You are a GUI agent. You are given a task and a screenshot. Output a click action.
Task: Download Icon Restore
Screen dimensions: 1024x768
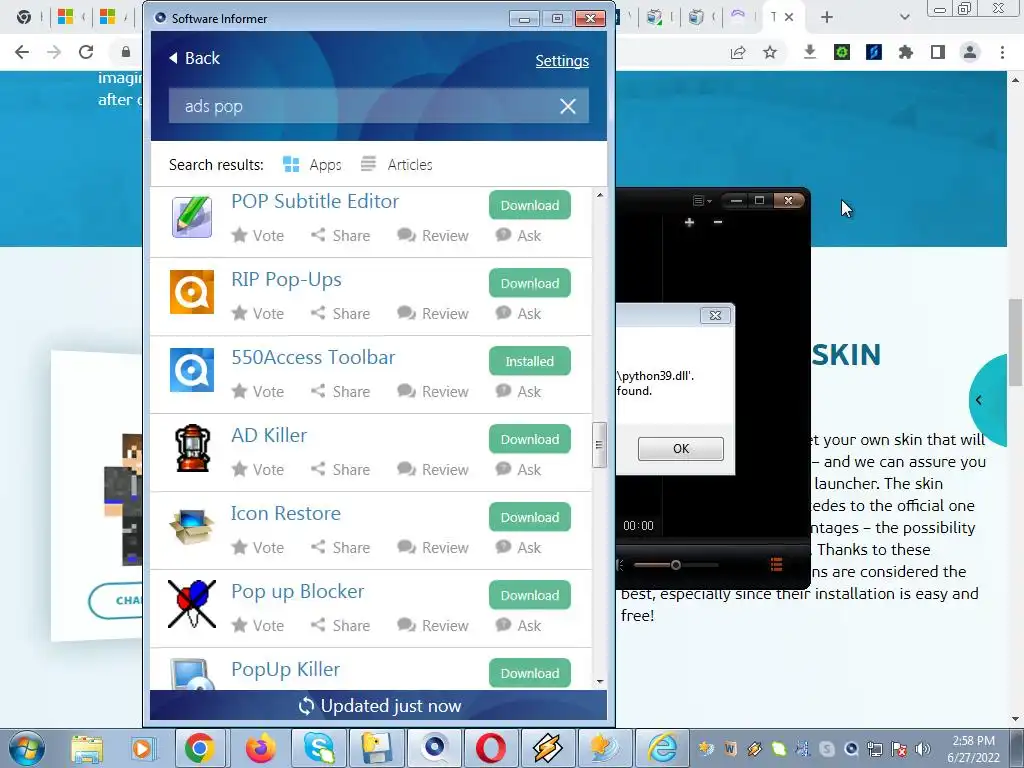[530, 517]
